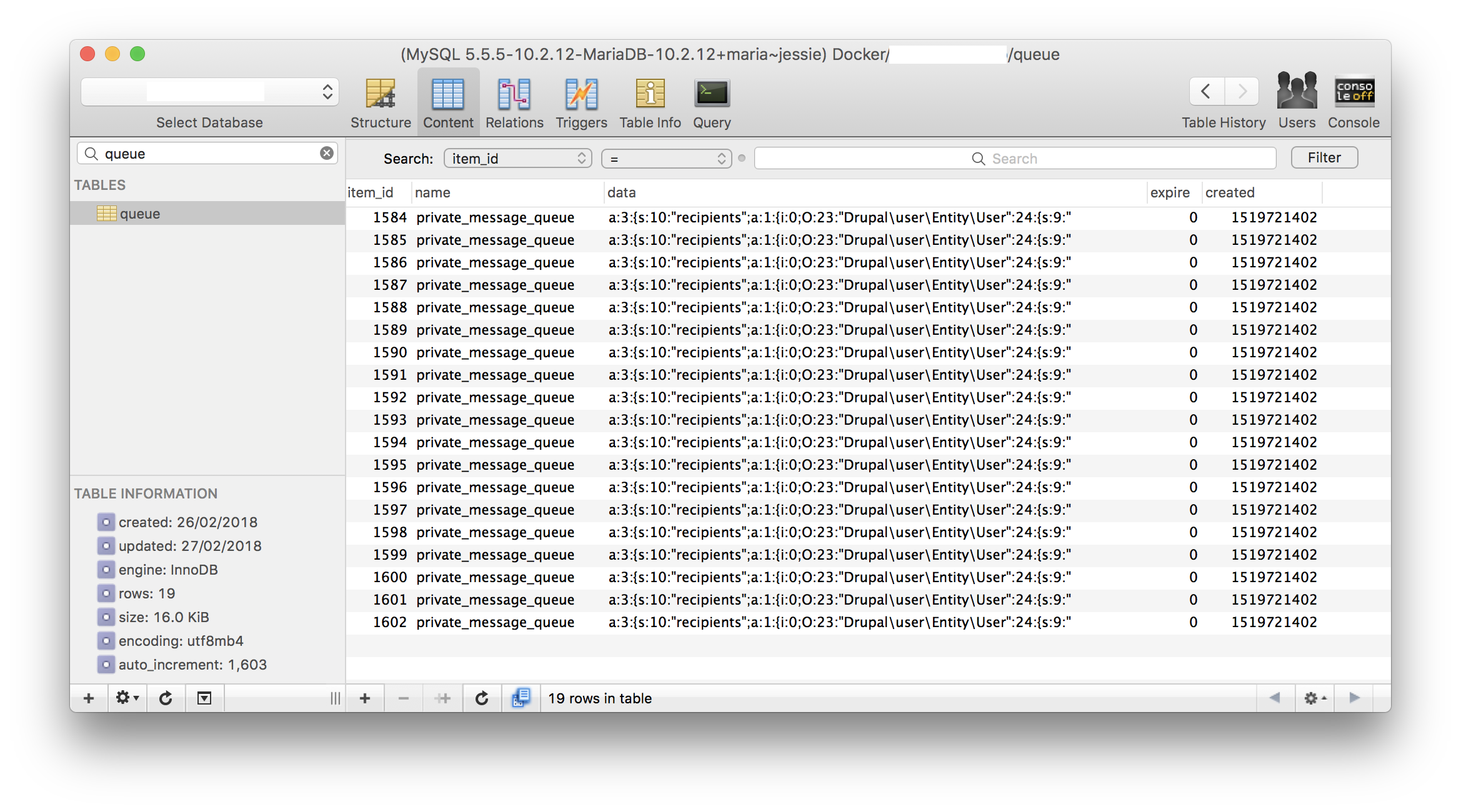
Task: Refresh the table contents
Action: 481,698
